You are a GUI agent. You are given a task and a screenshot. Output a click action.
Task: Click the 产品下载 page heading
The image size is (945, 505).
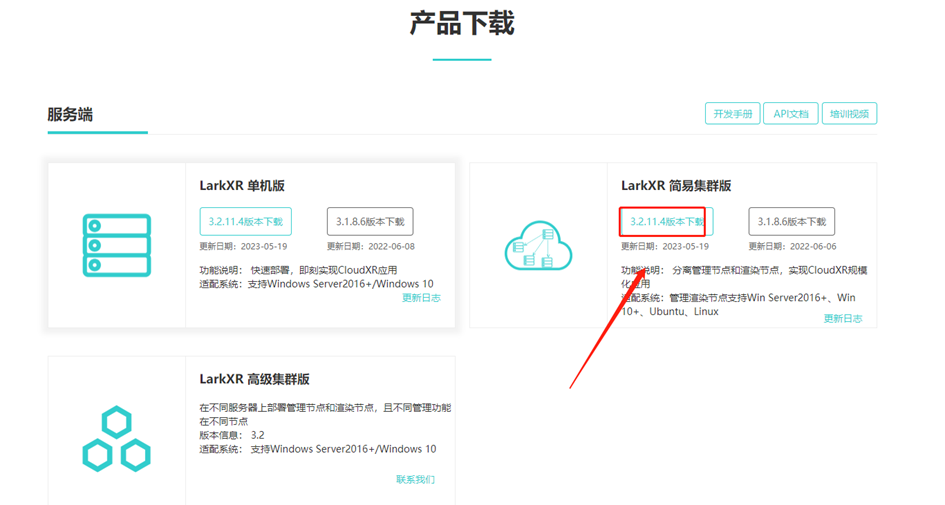tap(462, 24)
